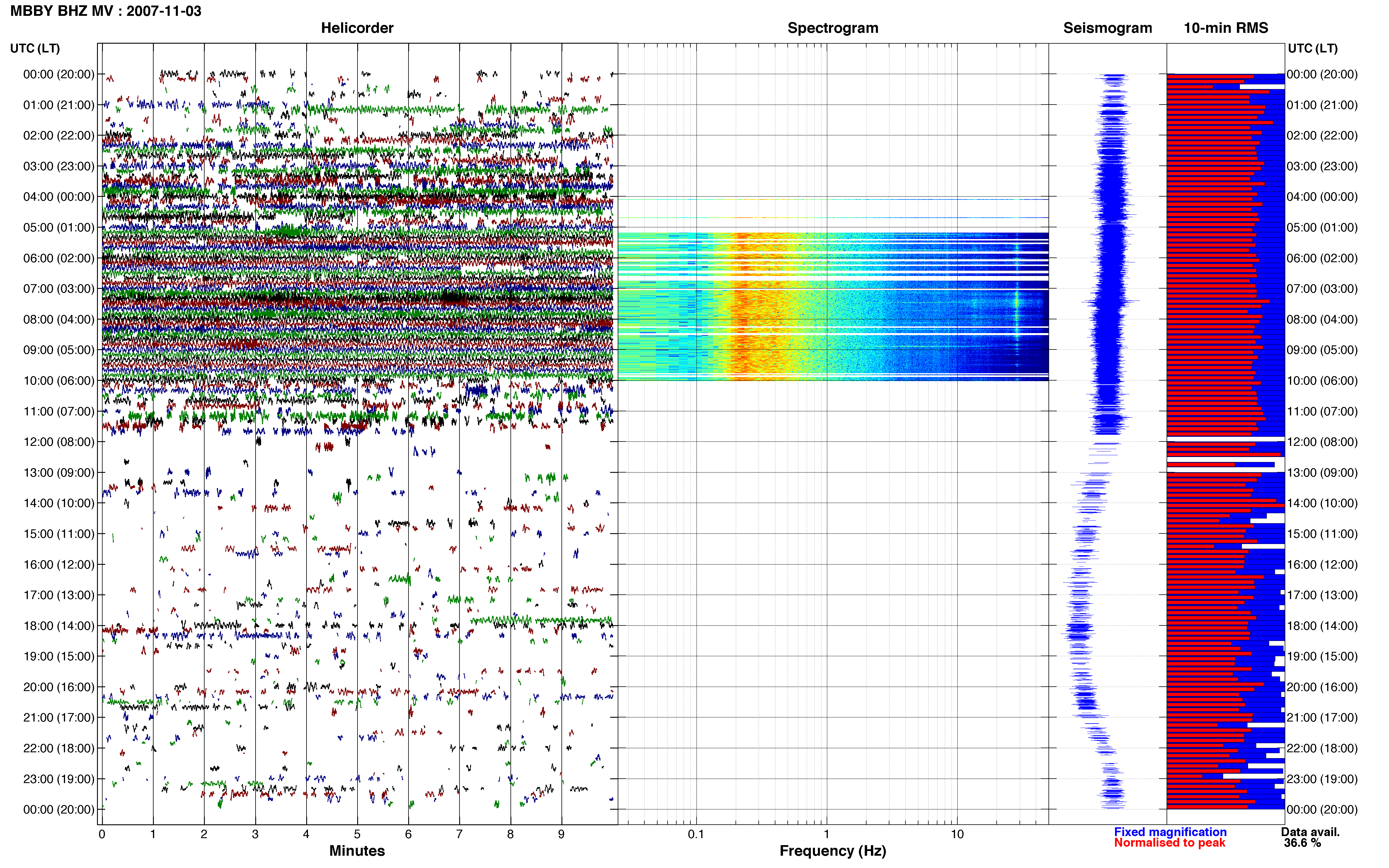Click the 'Data avail.' label
This screenshot has width=1389, height=868.
point(1310,832)
